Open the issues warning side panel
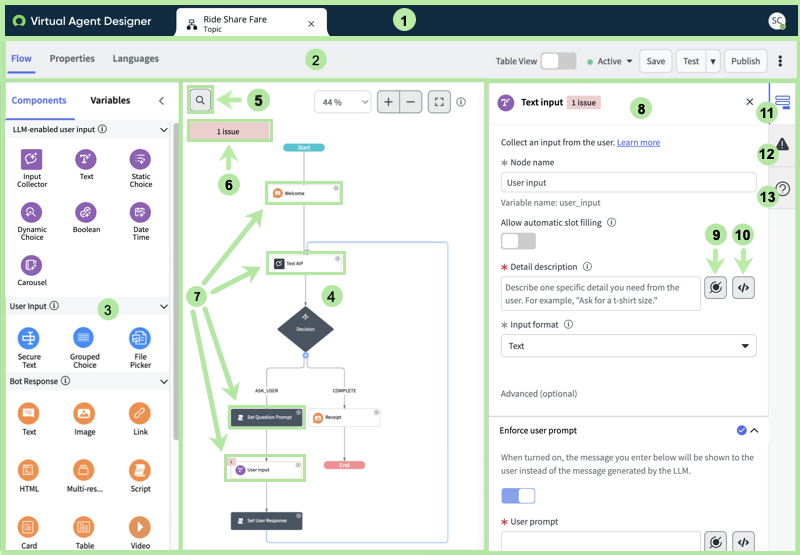The width and height of the screenshot is (800, 555). point(782,144)
